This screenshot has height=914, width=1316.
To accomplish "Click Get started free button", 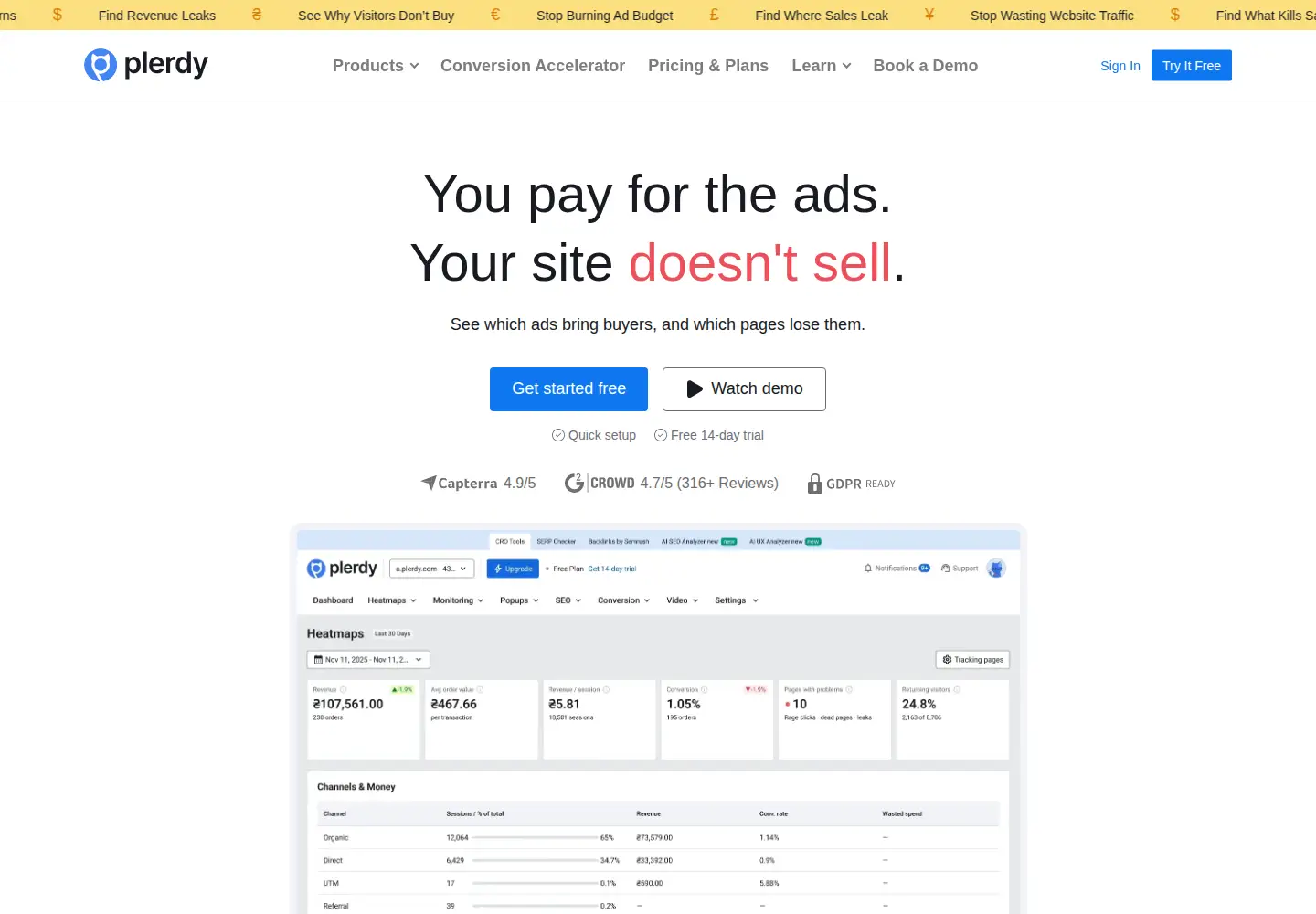I will point(568,389).
